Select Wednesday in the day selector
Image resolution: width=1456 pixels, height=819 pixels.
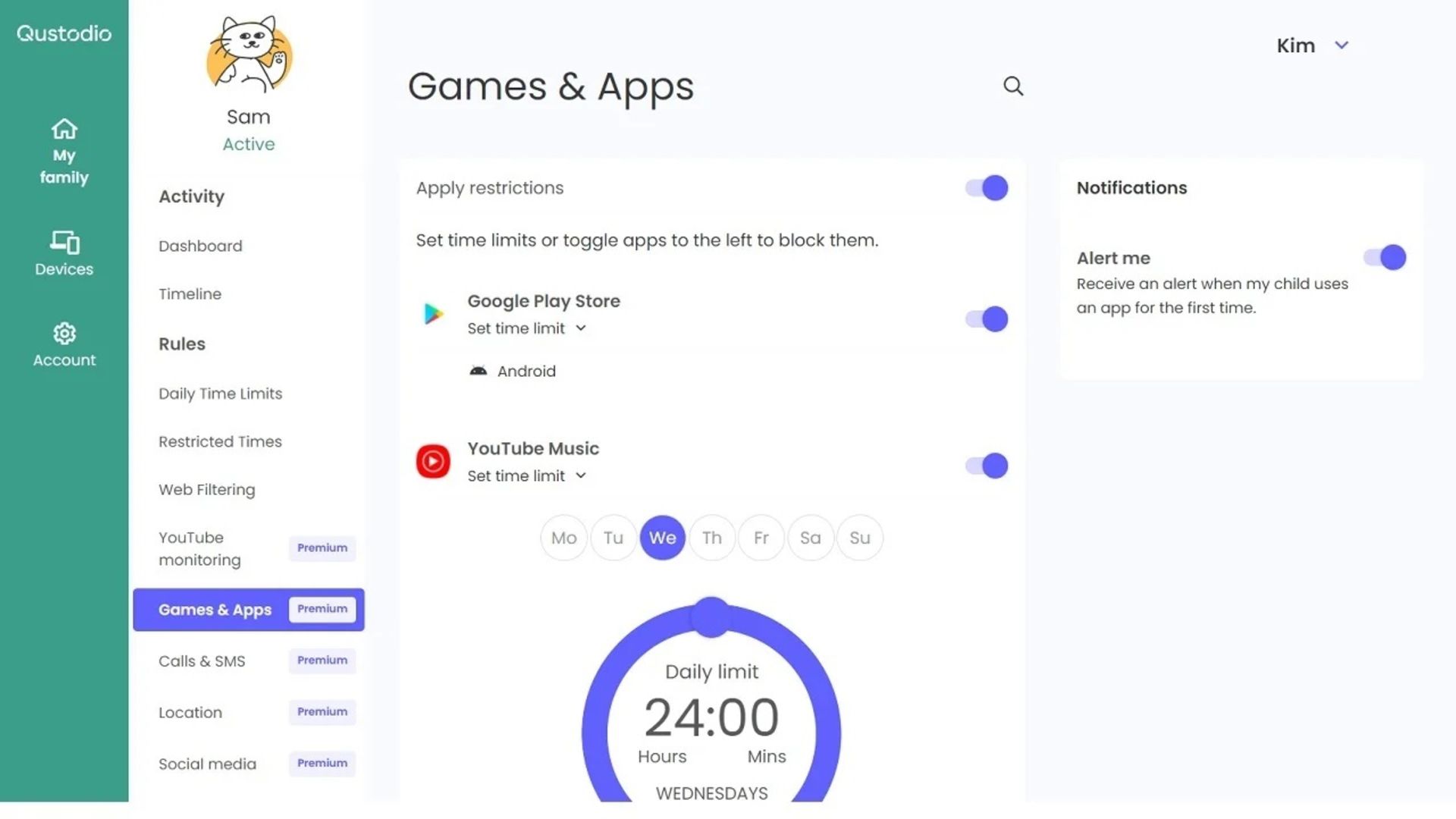(x=662, y=537)
